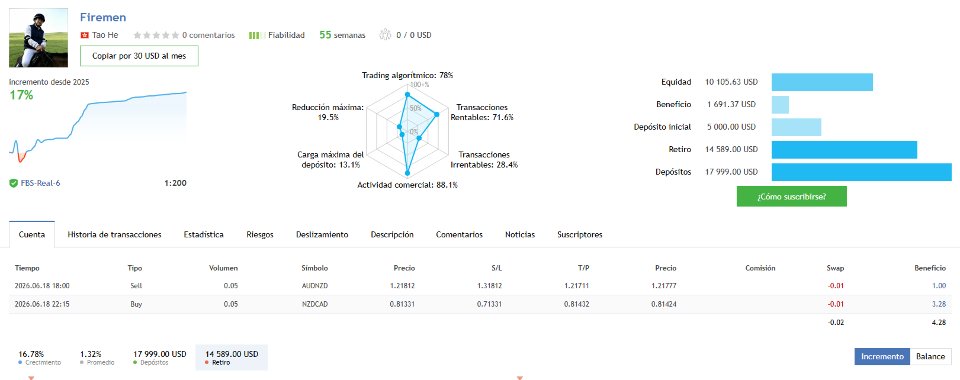Image resolution: width=960 pixels, height=380 pixels.
Task: Switch to the Riesgos tab
Action: tap(260, 234)
